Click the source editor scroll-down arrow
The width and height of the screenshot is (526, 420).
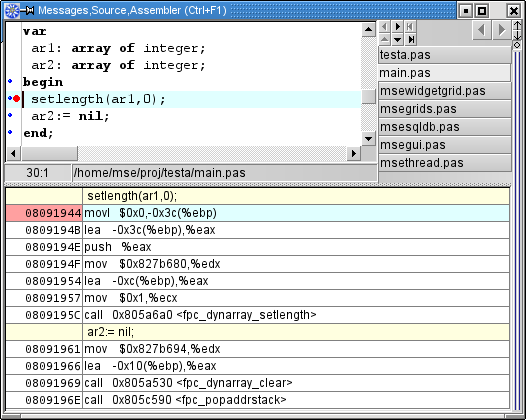(x=368, y=139)
